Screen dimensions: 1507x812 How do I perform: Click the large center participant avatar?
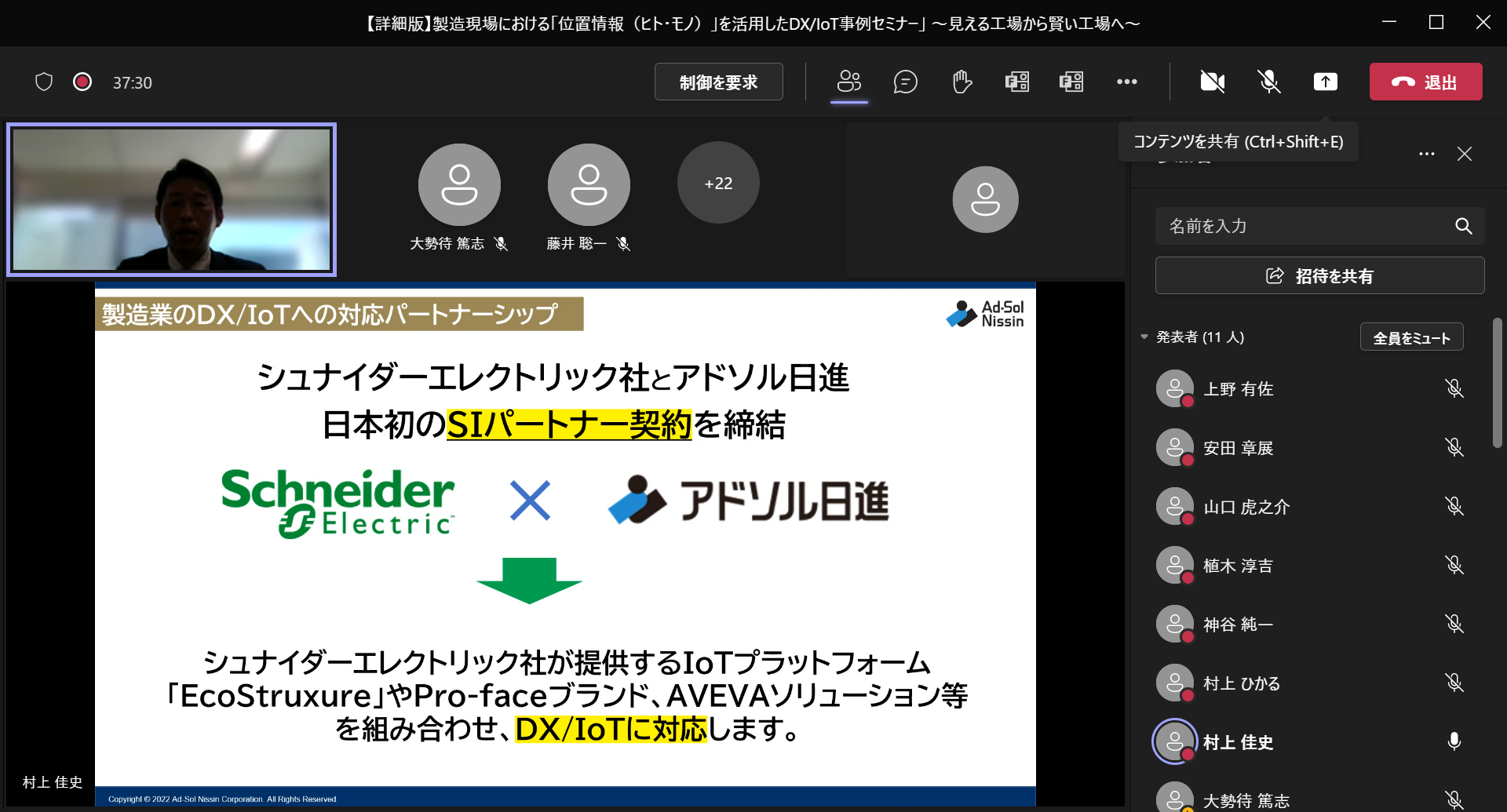tap(985, 199)
